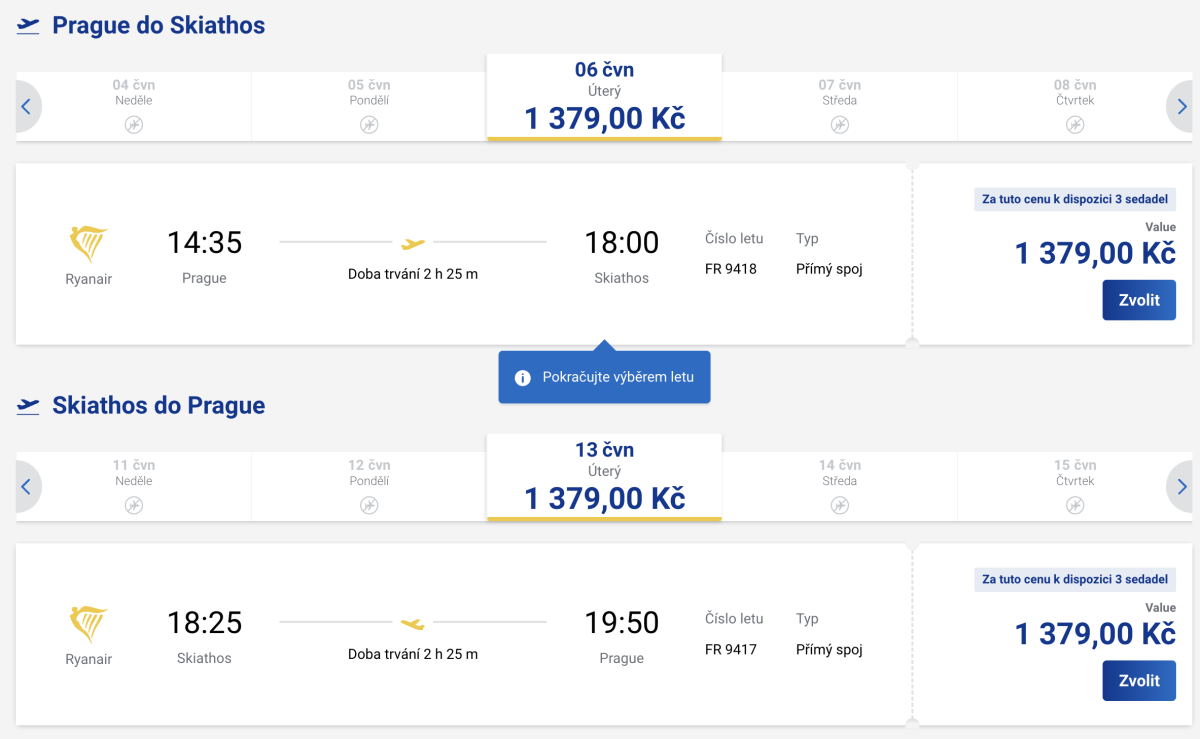This screenshot has height=739, width=1200.
Task: Pick the 14 čvn Středa date
Action: (x=839, y=485)
